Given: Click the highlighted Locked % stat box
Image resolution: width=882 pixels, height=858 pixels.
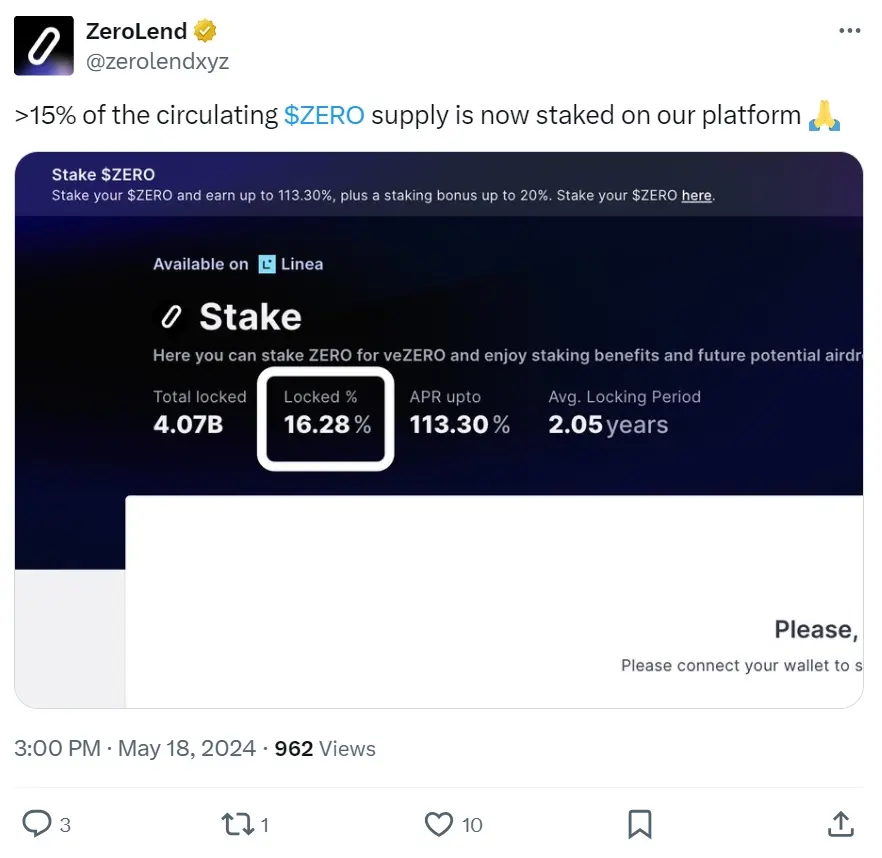Looking at the screenshot, I should [324, 420].
